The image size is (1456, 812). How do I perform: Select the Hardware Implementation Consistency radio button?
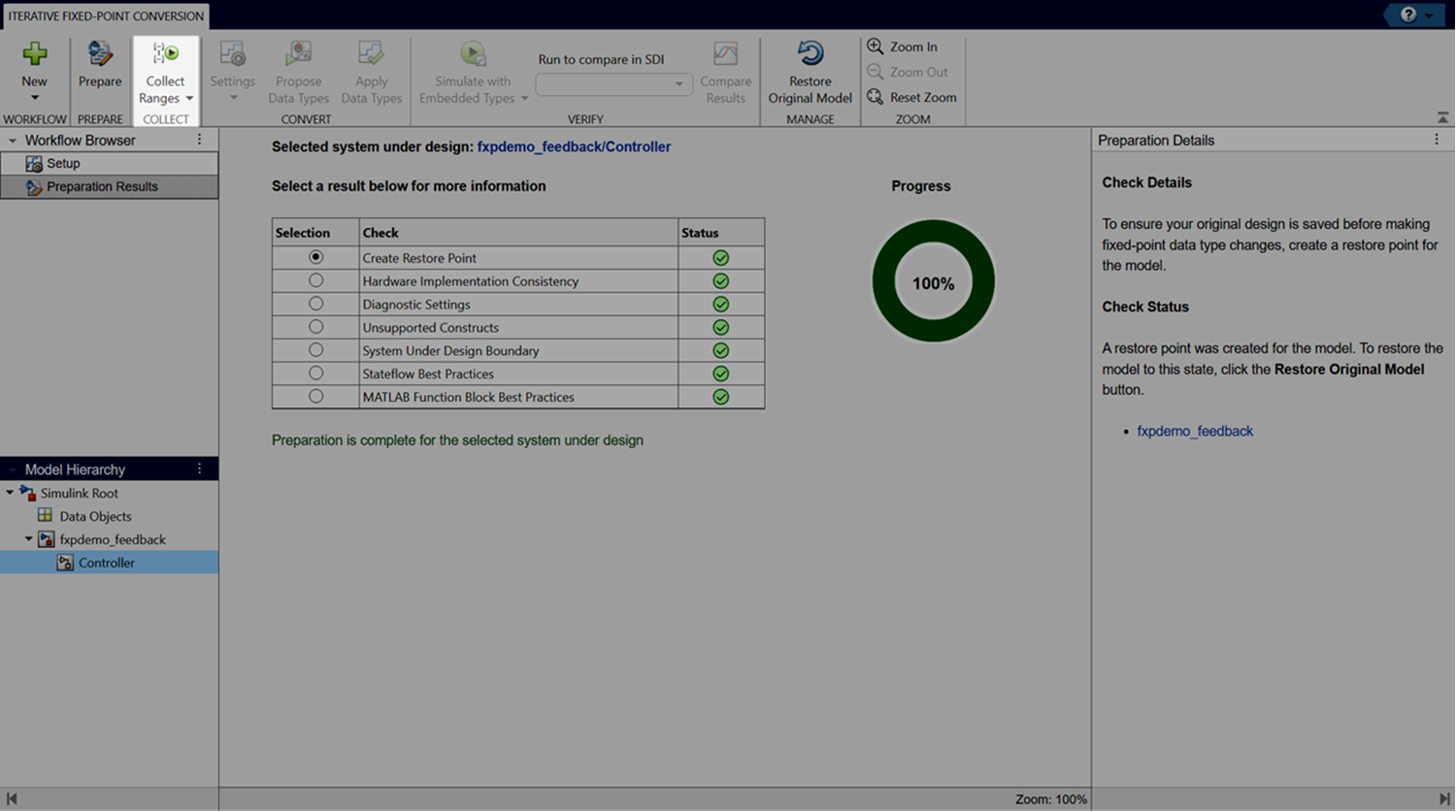click(x=315, y=280)
